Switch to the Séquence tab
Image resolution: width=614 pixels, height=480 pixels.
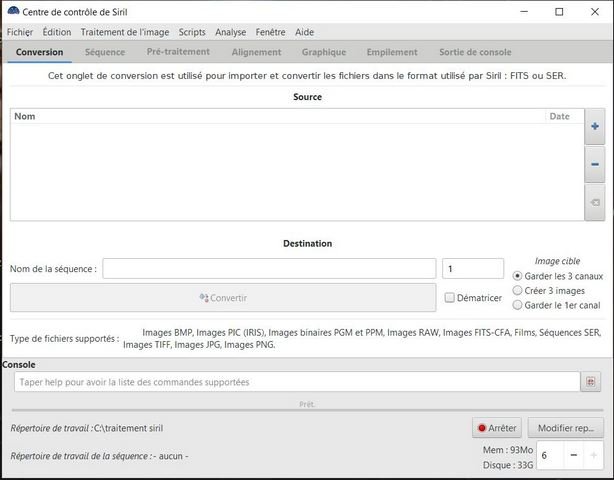(x=105, y=52)
